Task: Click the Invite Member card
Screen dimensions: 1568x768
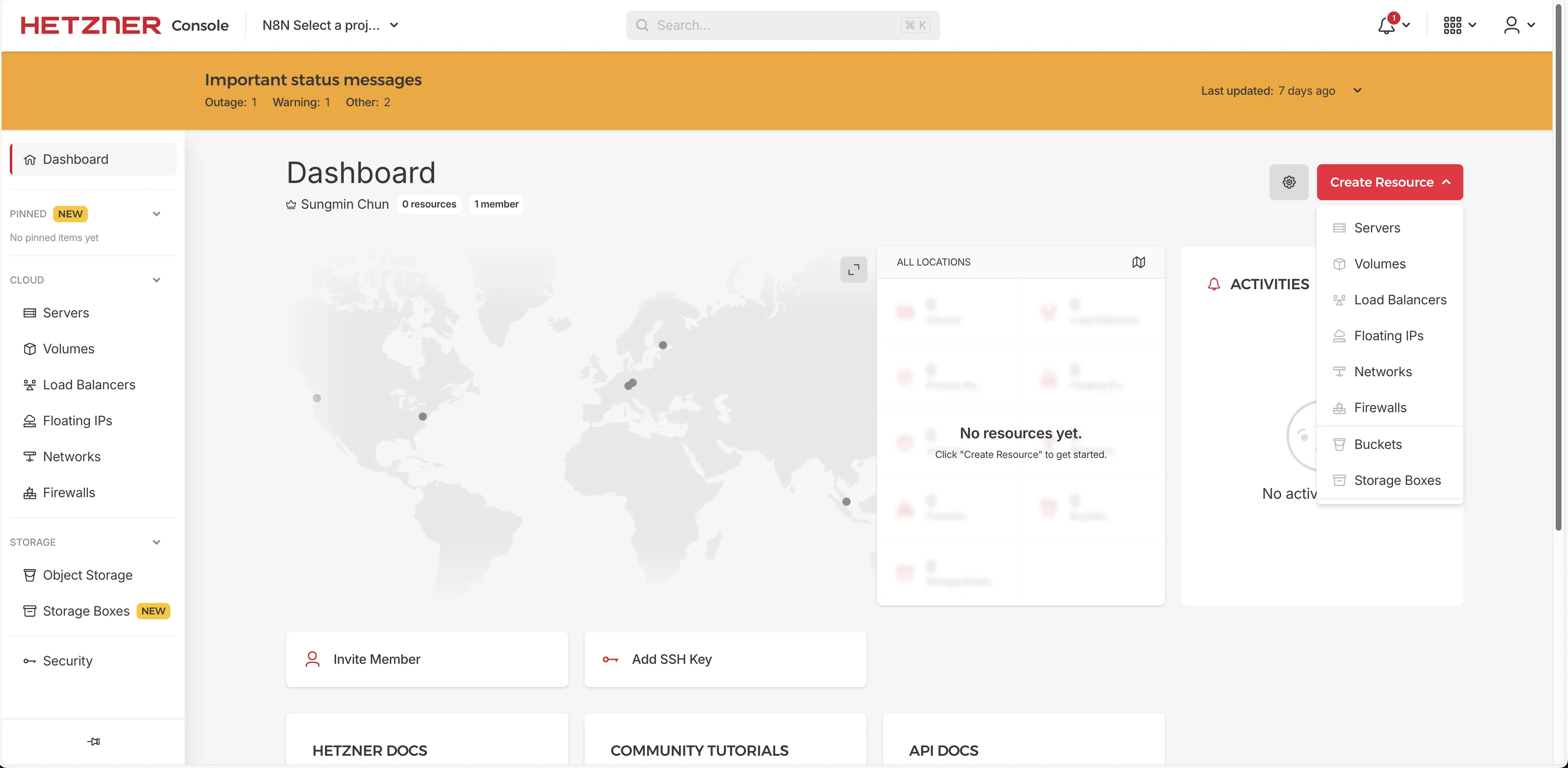Action: point(427,659)
